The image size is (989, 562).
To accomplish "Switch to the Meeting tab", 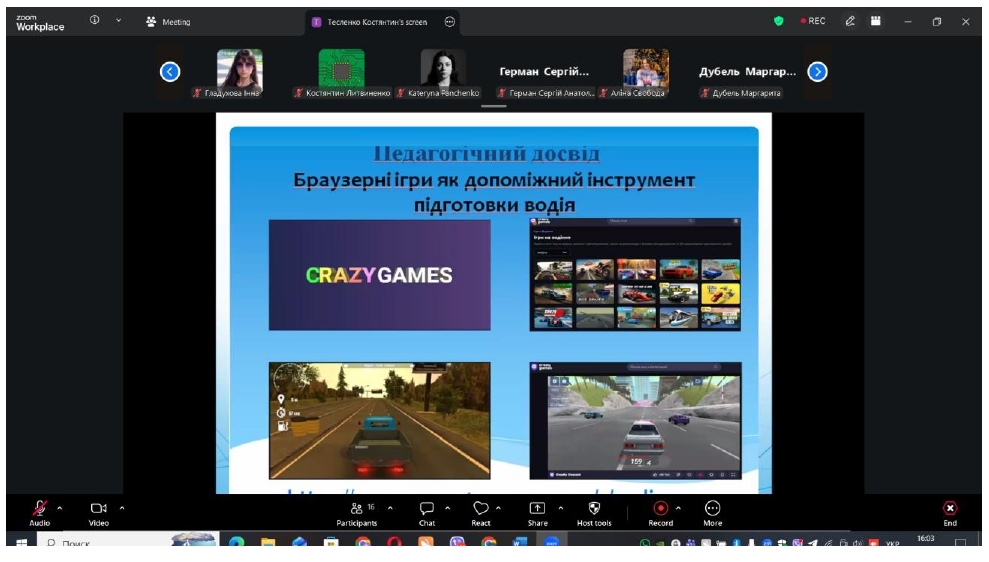I will click(x=168, y=22).
